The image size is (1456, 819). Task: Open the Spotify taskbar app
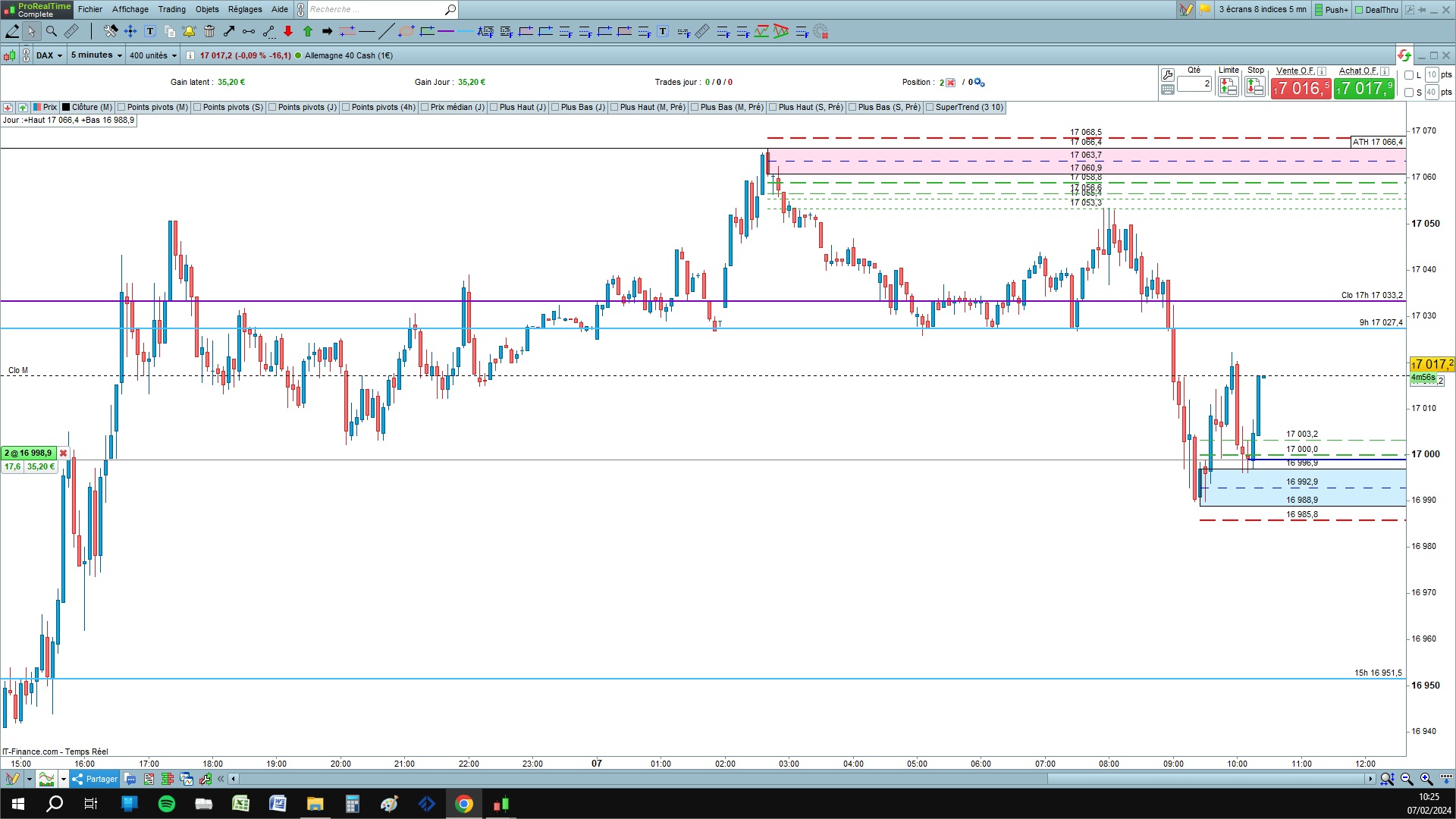click(167, 804)
